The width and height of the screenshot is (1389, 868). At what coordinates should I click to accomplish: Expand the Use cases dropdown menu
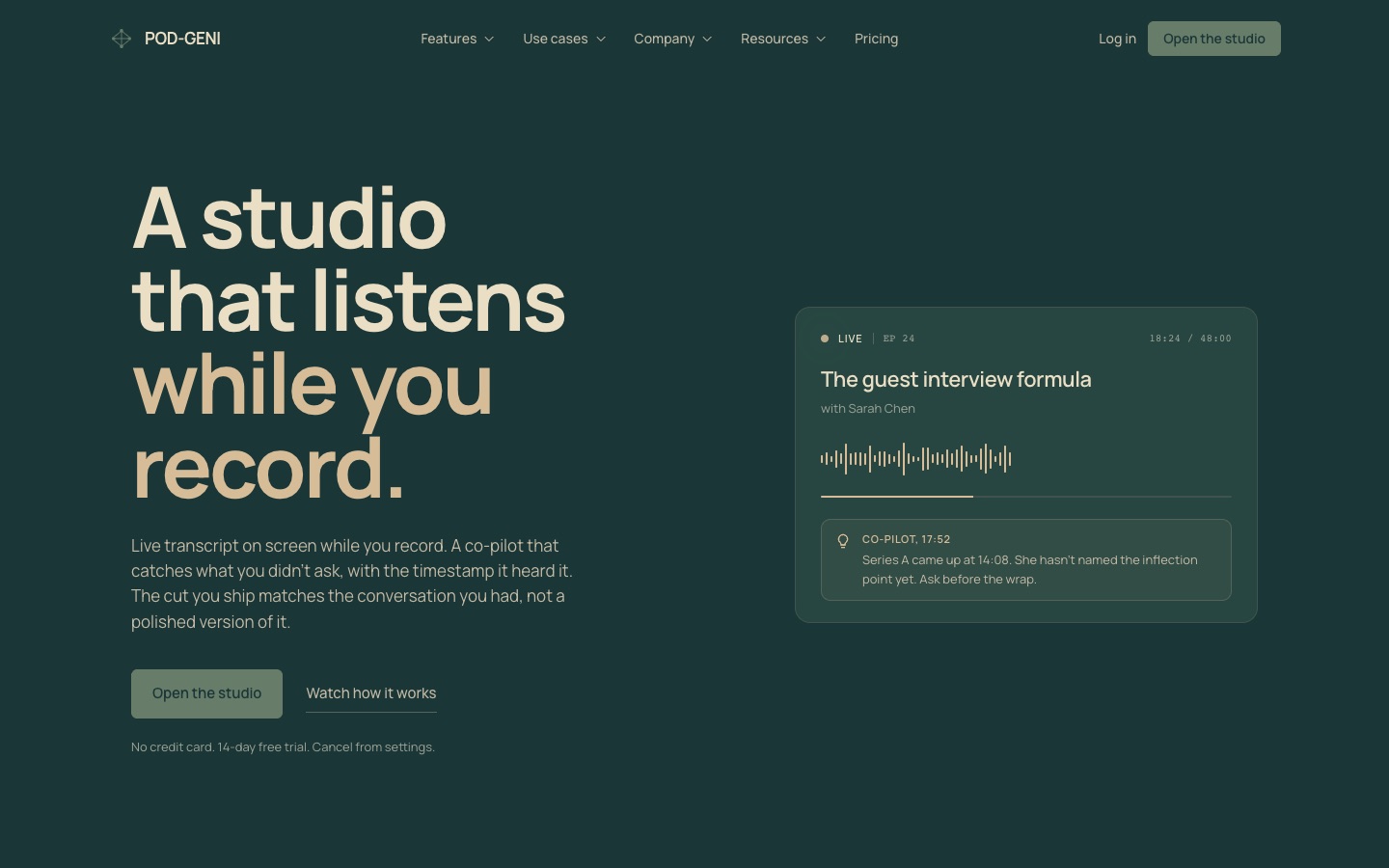[564, 39]
